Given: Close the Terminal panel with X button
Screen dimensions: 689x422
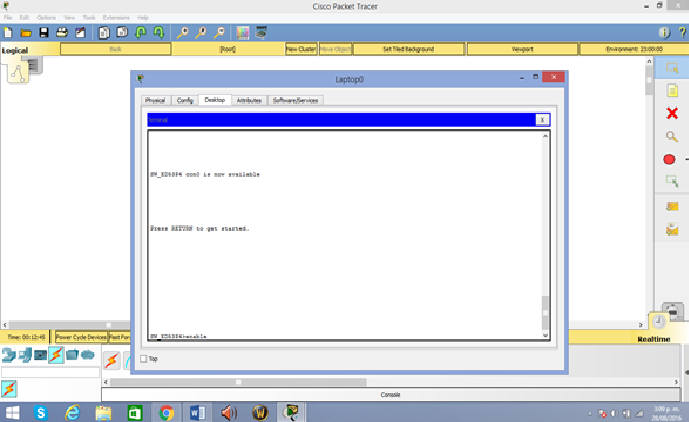Looking at the screenshot, I should 542,119.
